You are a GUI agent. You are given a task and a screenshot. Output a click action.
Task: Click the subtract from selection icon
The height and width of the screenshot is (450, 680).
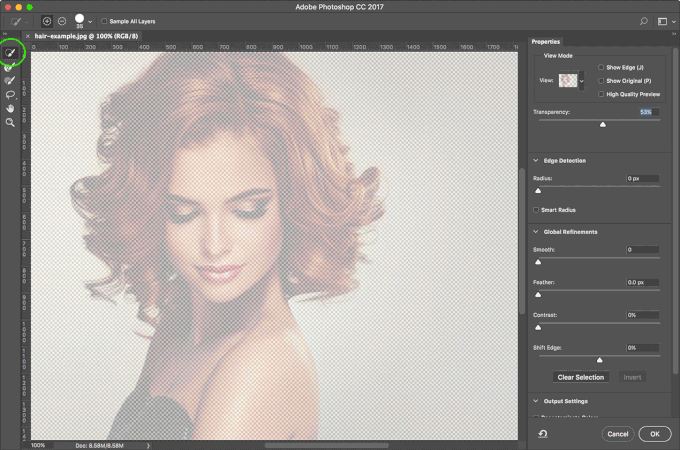click(62, 20)
